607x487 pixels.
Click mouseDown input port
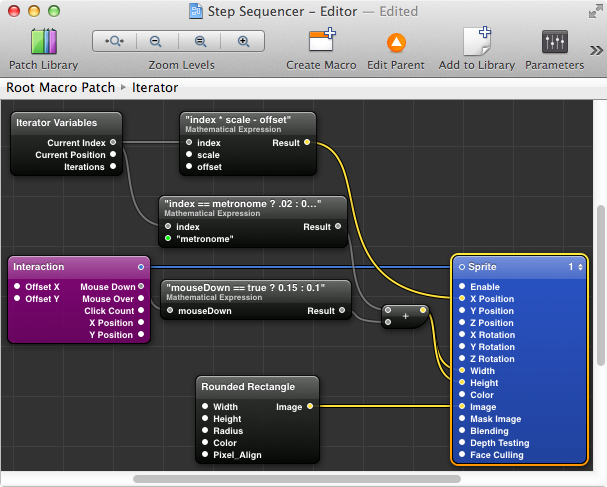pos(170,310)
